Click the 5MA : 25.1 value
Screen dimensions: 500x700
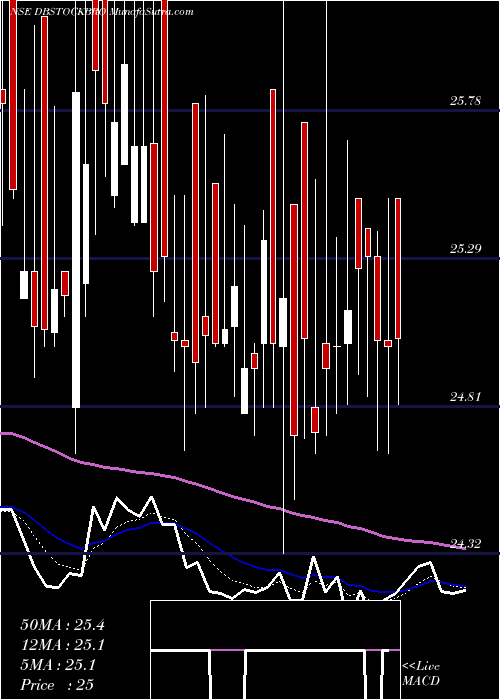(x=58, y=665)
